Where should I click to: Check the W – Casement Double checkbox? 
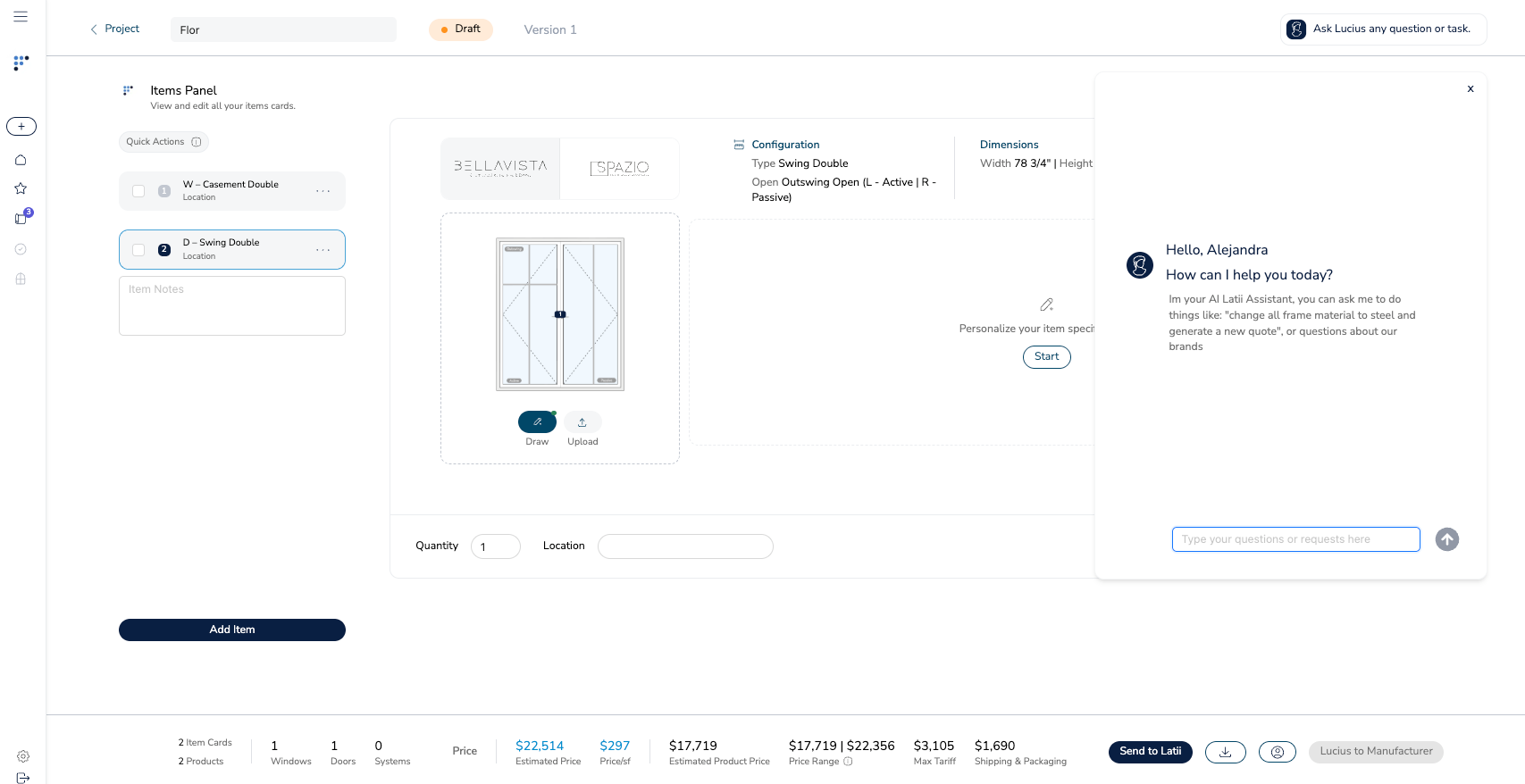138,191
